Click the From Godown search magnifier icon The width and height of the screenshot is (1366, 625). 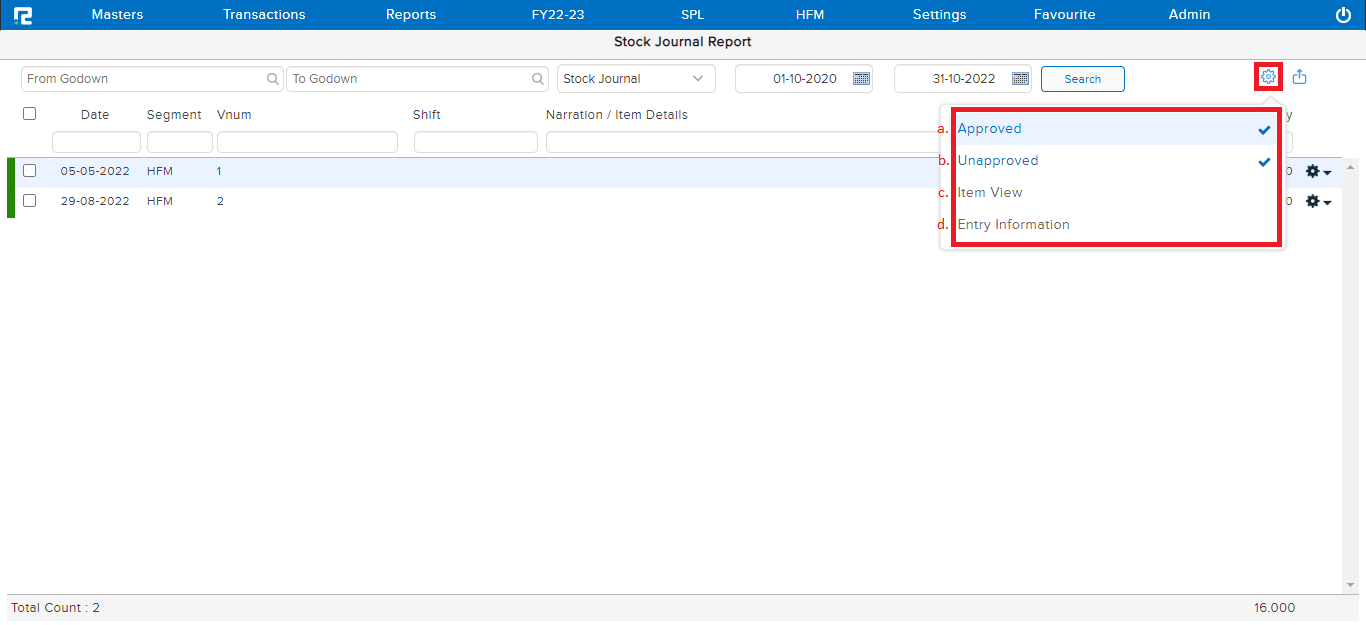point(273,79)
